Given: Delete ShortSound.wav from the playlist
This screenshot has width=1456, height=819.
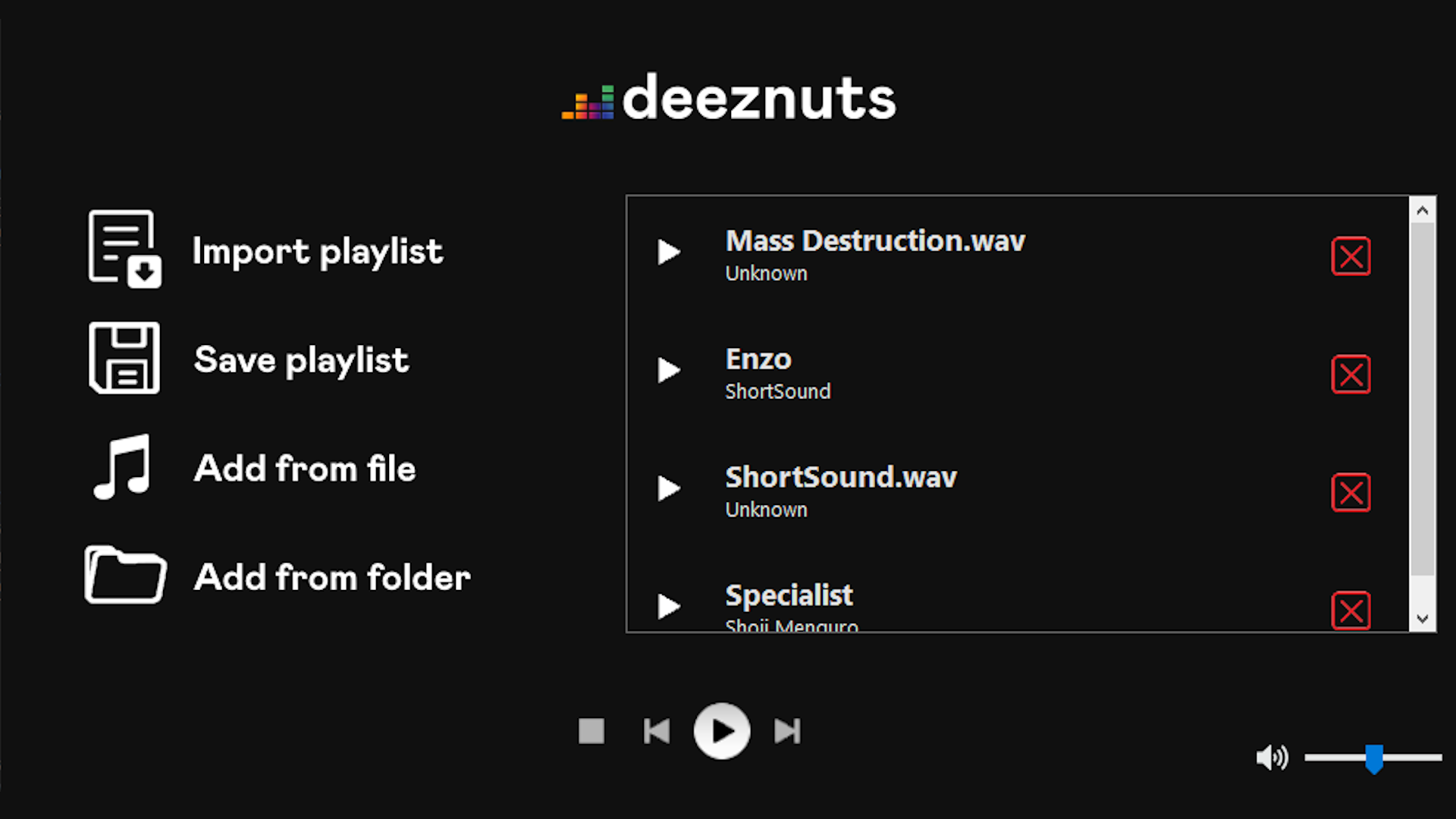Looking at the screenshot, I should pyautogui.click(x=1351, y=493).
